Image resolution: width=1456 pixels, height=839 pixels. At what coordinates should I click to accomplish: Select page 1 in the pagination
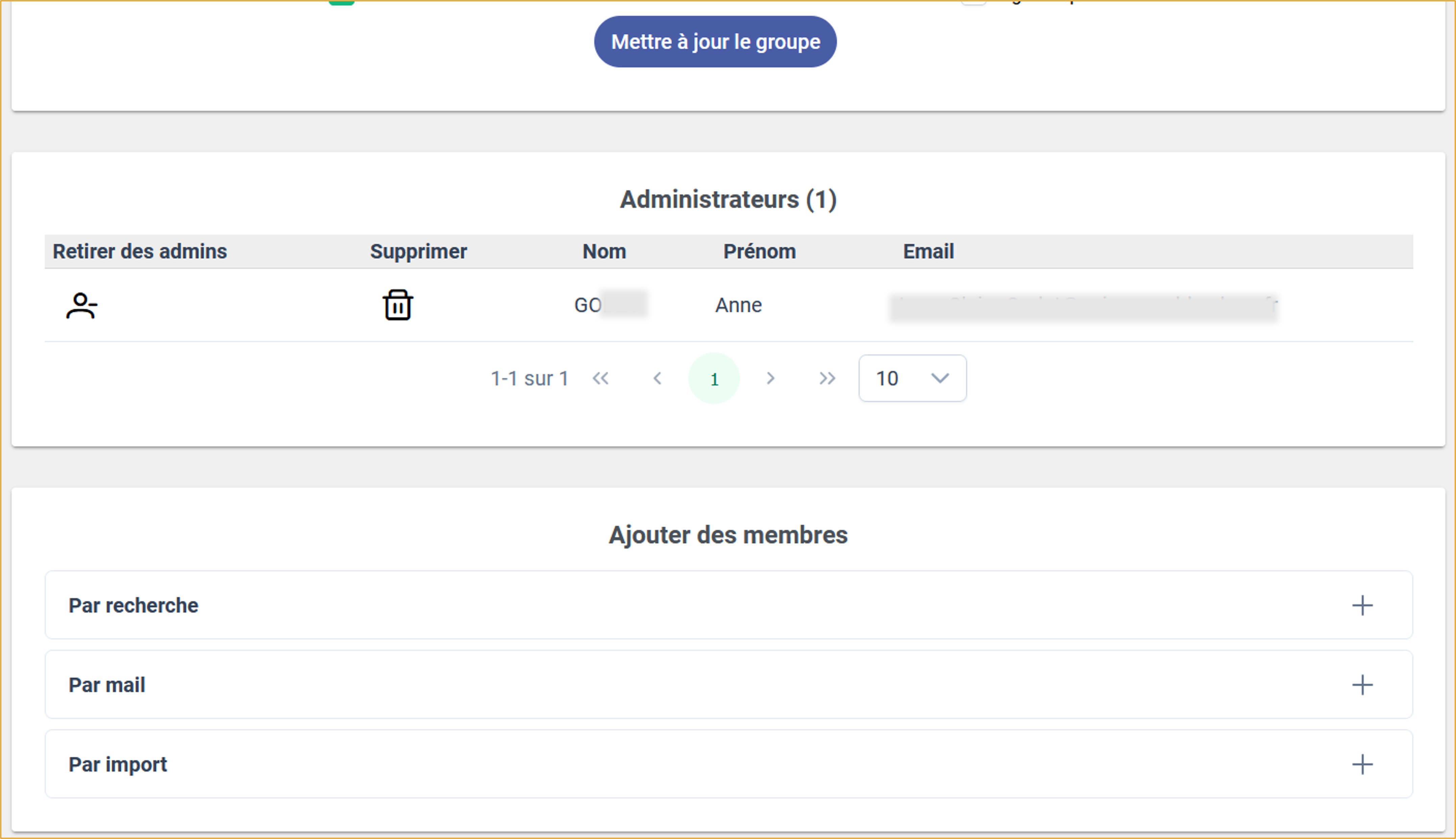tap(714, 378)
